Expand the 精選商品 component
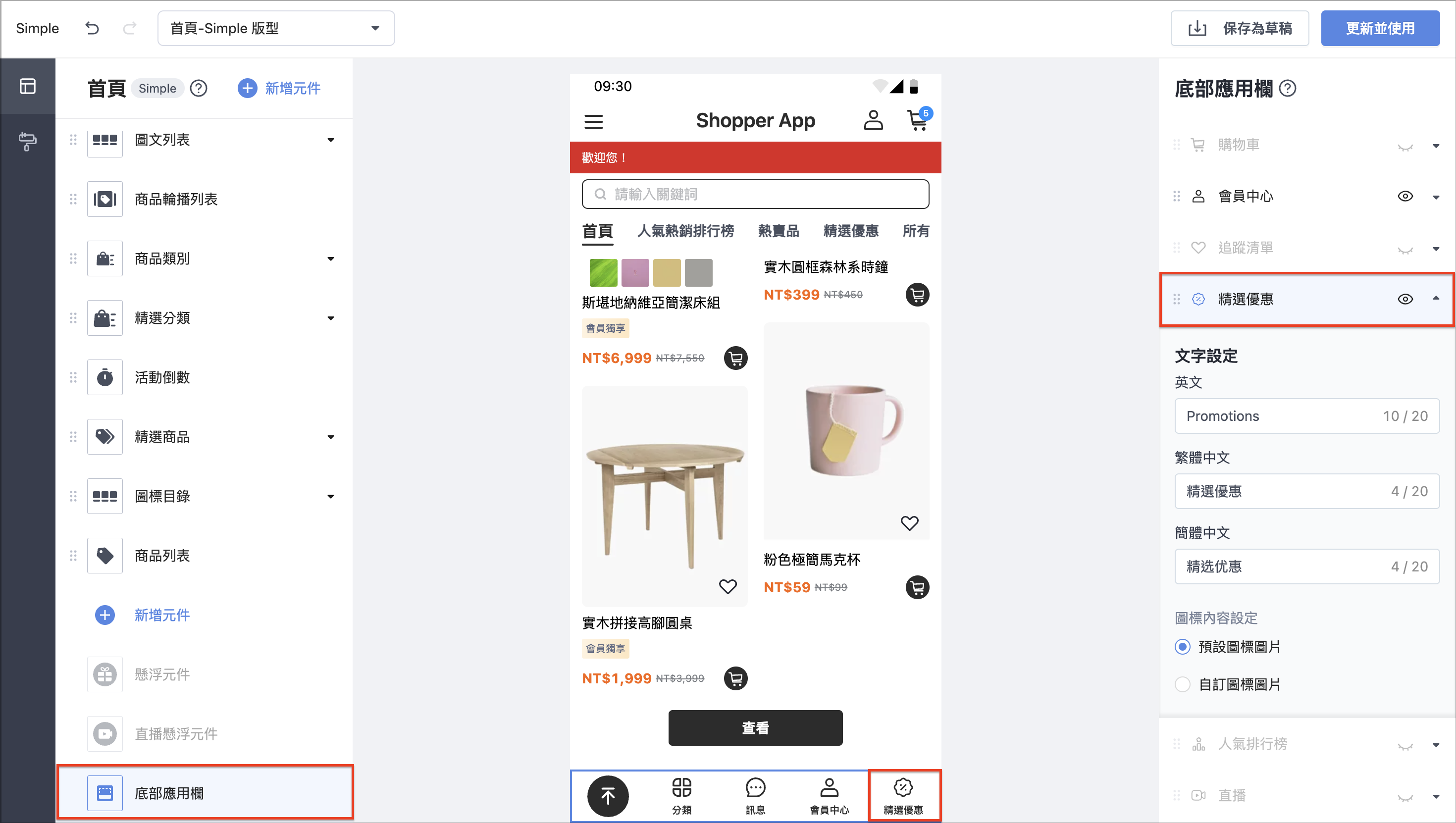 (331, 436)
